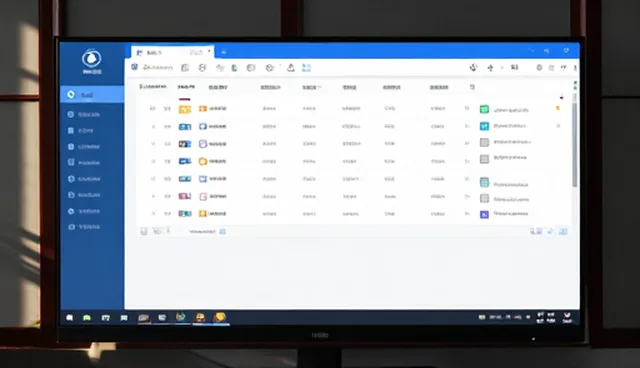Screen dimensions: 640x368
Task: Click the view switch button below the table's right
Action: pos(563,231)
